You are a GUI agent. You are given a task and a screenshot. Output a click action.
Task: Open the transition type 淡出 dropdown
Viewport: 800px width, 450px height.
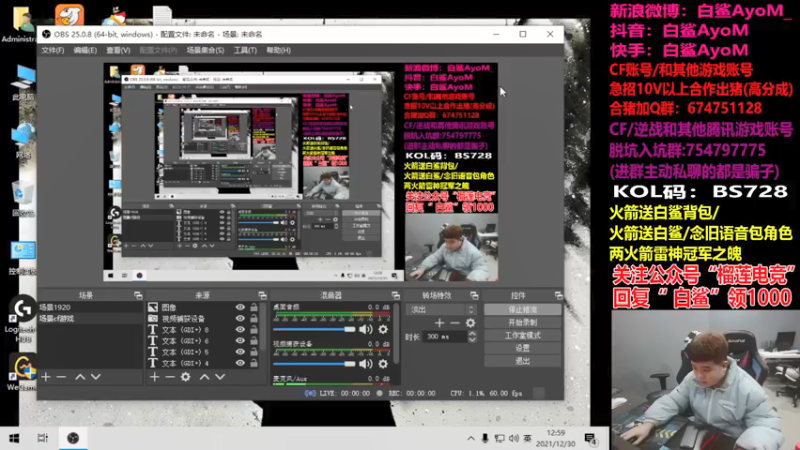[x=441, y=309]
